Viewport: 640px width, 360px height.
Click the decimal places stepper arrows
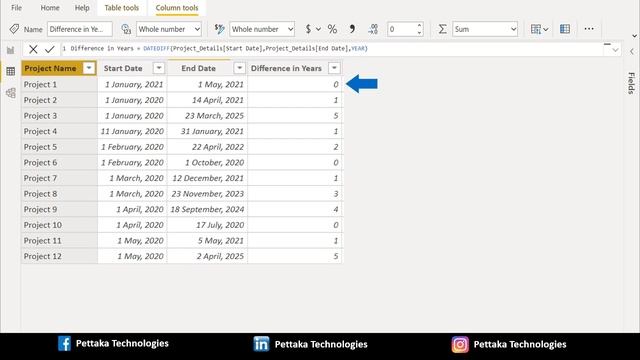click(x=419, y=29)
